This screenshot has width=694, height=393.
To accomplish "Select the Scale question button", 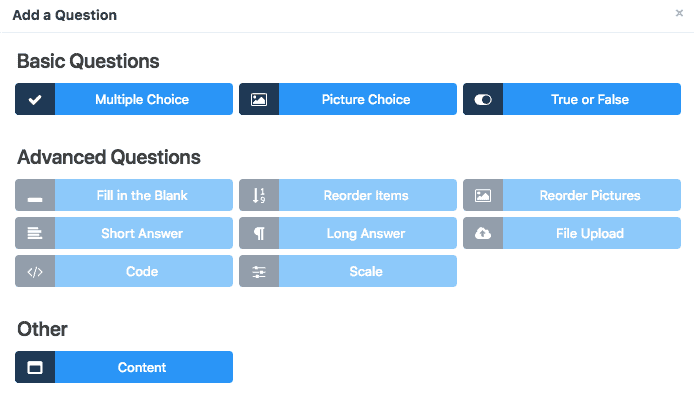I will pos(348,271).
